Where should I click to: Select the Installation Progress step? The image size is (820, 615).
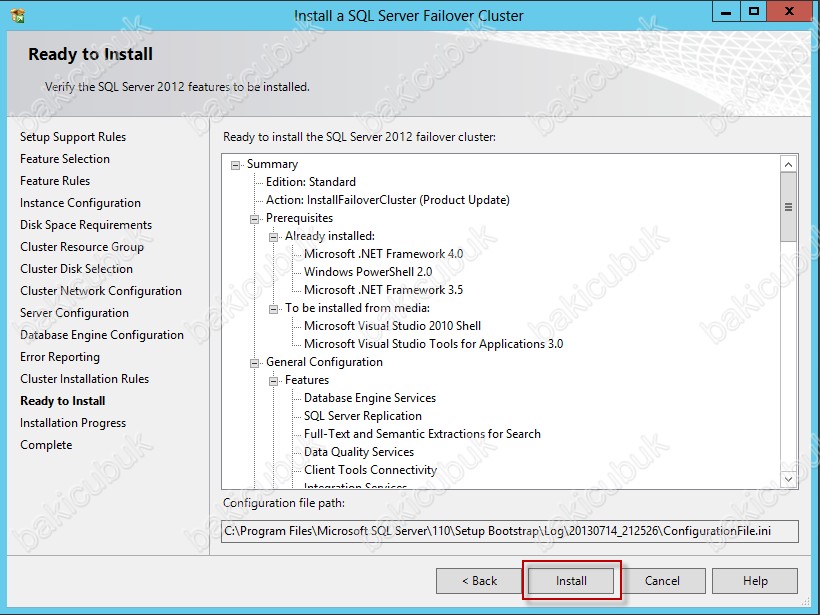click(x=73, y=423)
